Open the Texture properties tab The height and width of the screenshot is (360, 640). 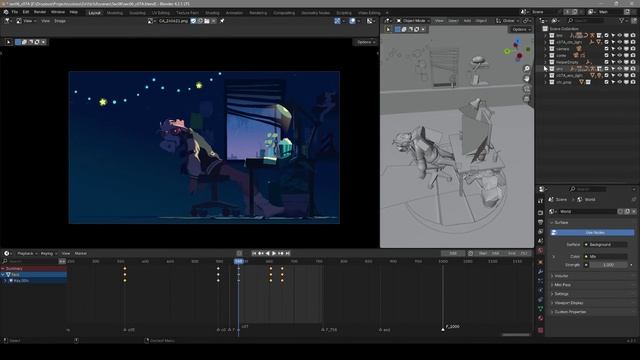(x=540, y=330)
